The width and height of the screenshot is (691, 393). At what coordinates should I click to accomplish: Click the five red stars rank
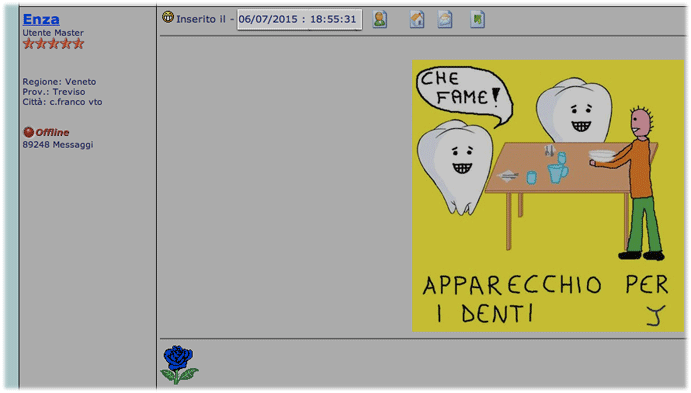tap(53, 44)
